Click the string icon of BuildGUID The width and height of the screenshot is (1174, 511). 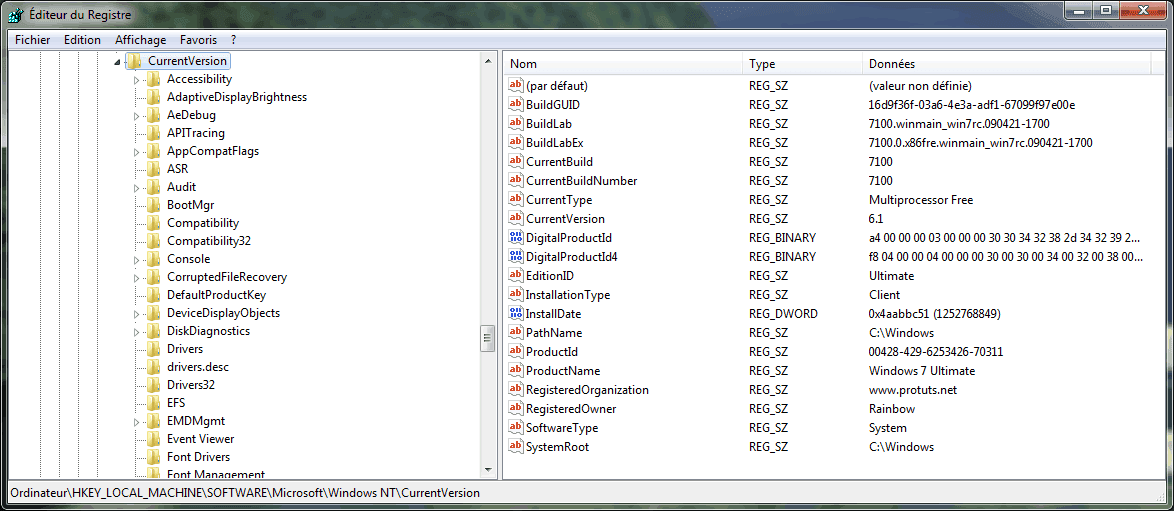pyautogui.click(x=516, y=104)
